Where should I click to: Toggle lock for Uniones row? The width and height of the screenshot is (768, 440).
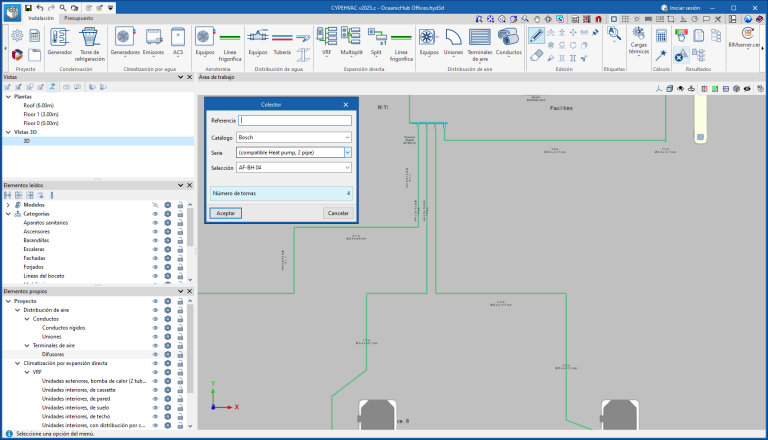(x=180, y=337)
